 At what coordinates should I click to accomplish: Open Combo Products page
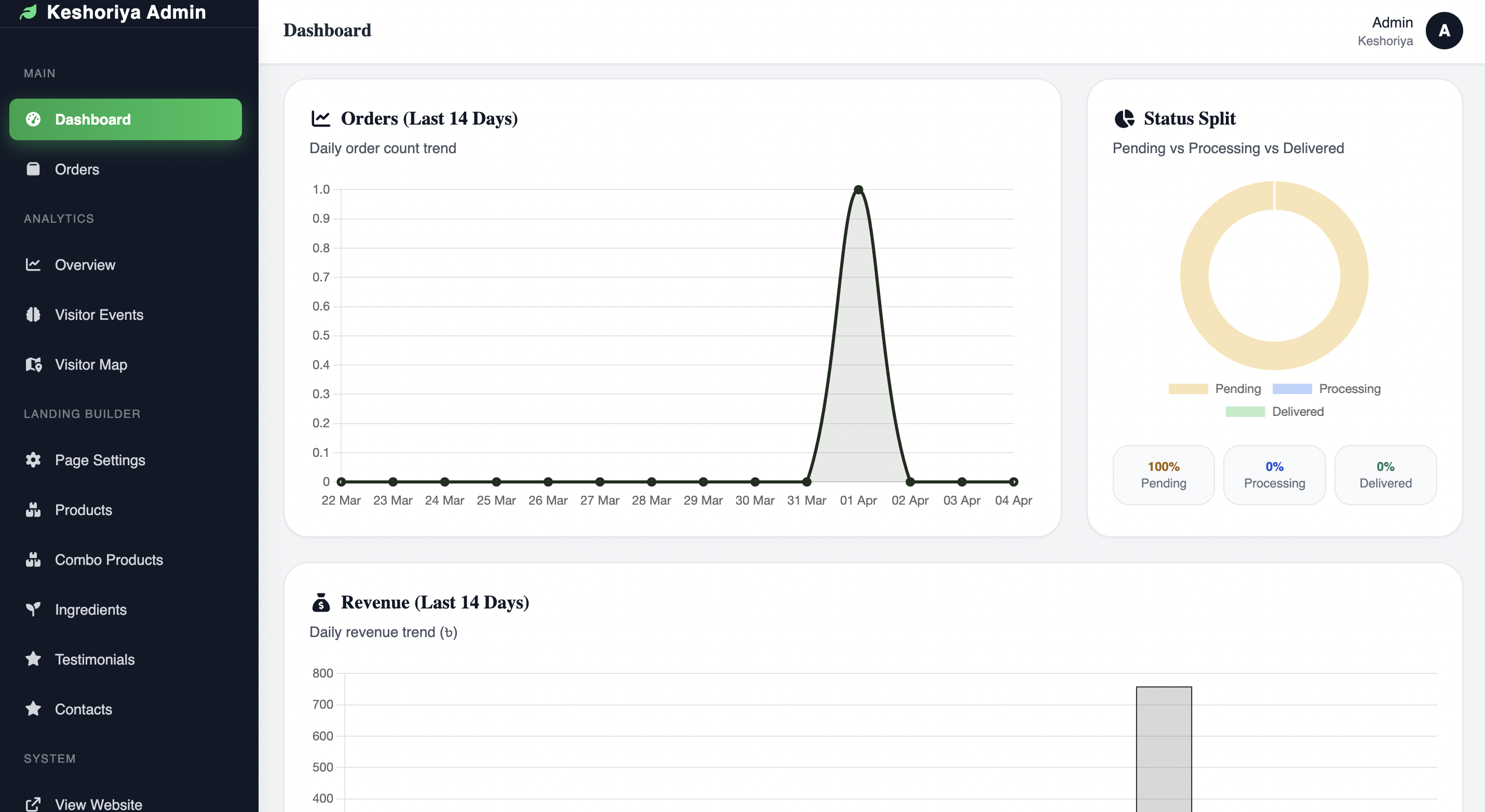109,560
